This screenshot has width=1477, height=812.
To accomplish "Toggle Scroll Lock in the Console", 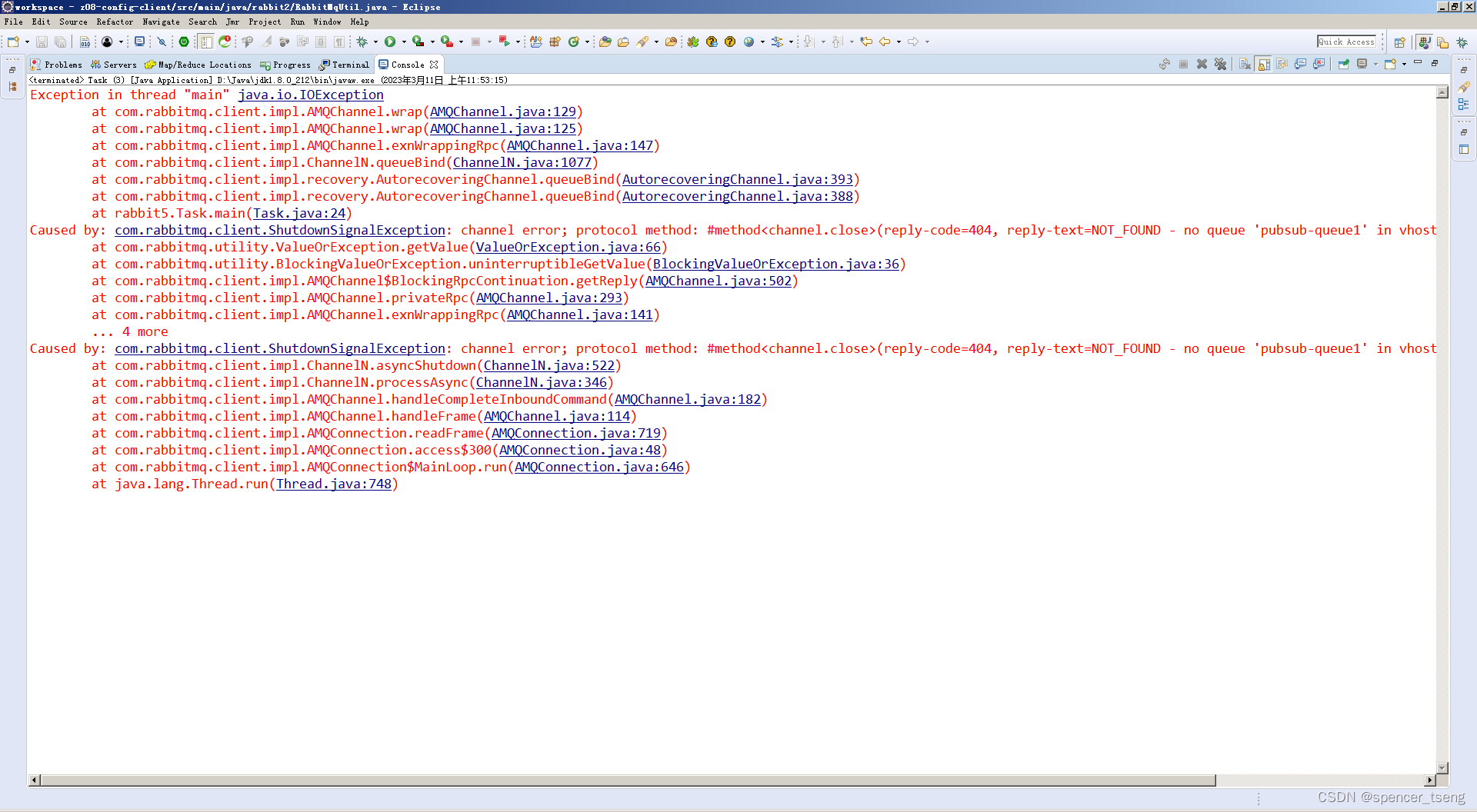I will click(x=1262, y=65).
